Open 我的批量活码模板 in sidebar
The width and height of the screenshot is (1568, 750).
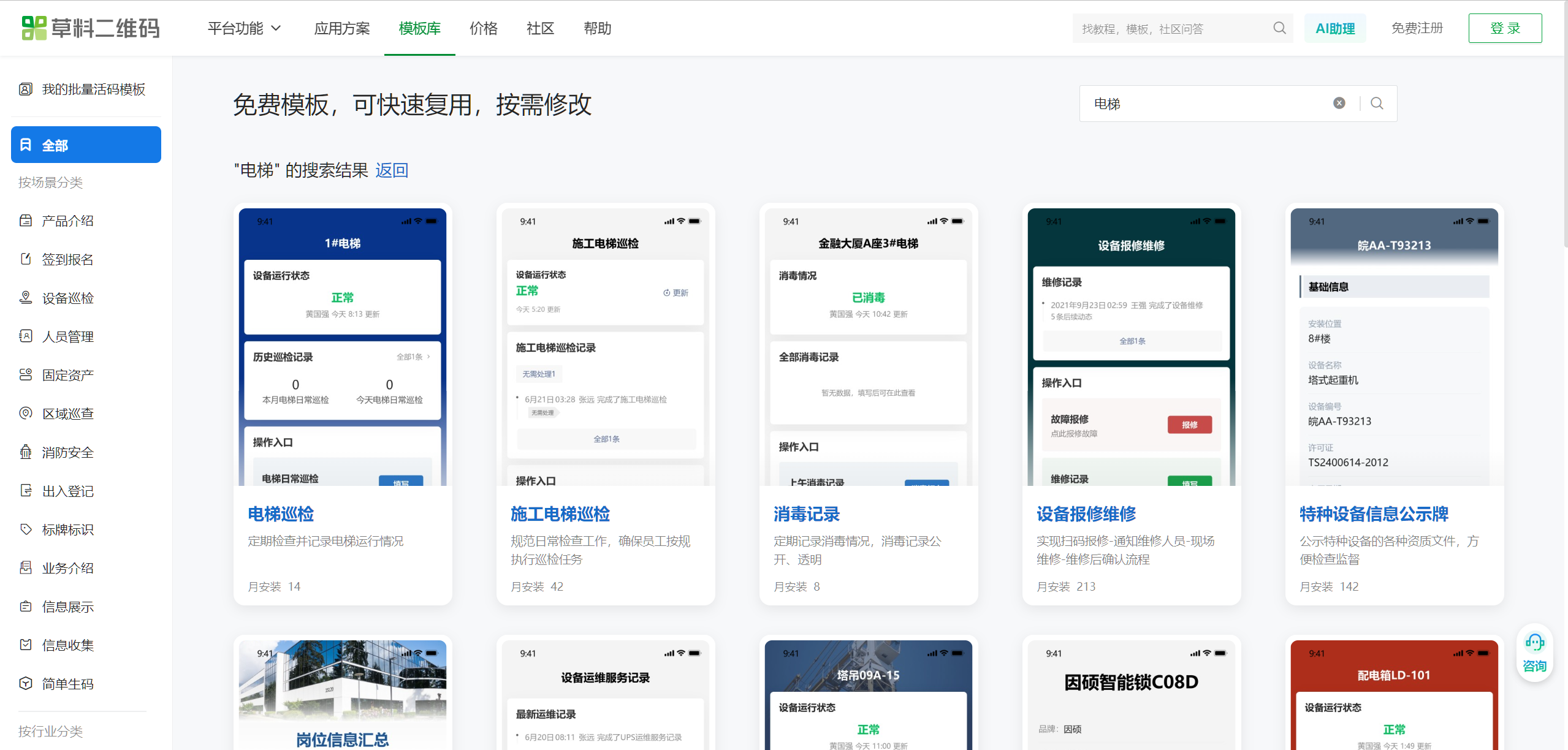(x=93, y=89)
